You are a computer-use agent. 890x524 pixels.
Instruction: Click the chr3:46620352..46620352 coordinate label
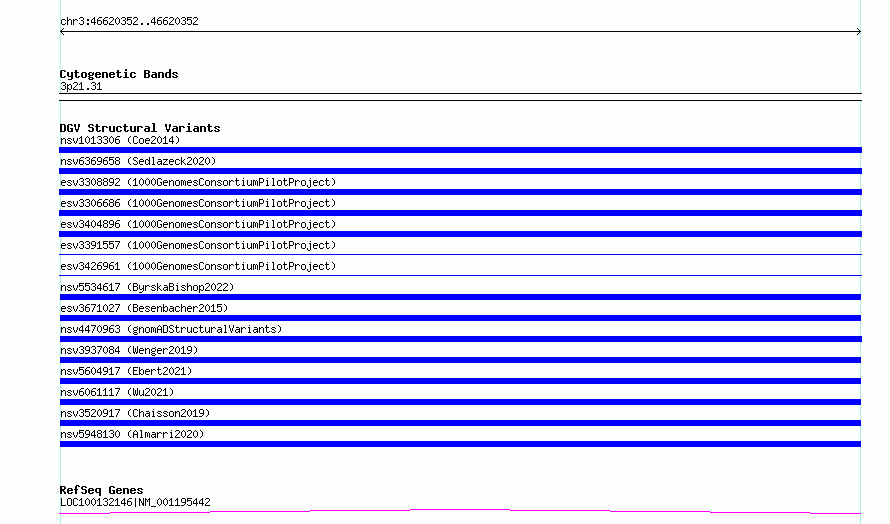click(129, 21)
